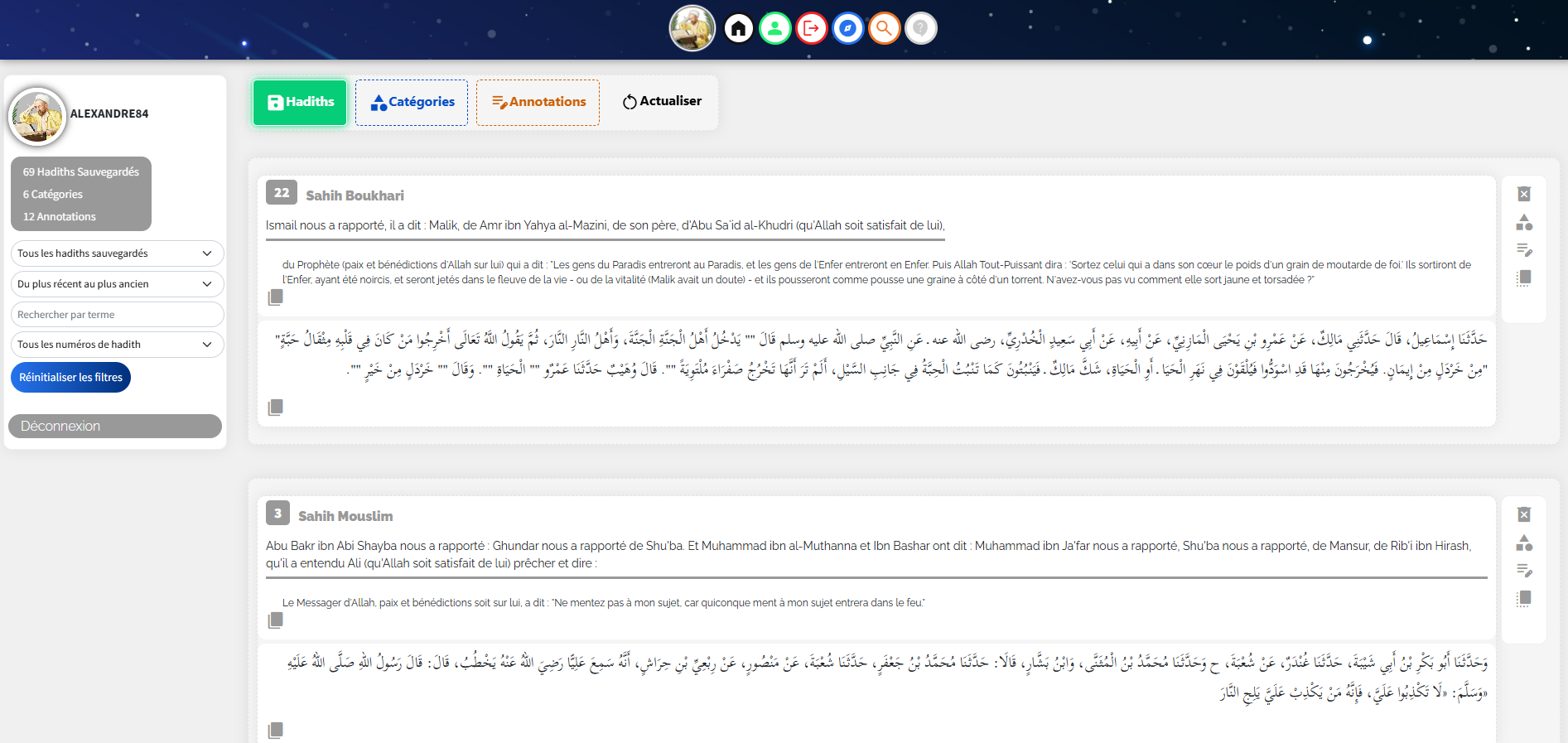This screenshot has height=743, width=1568.
Task: Click the home icon in top navigation
Action: click(738, 29)
